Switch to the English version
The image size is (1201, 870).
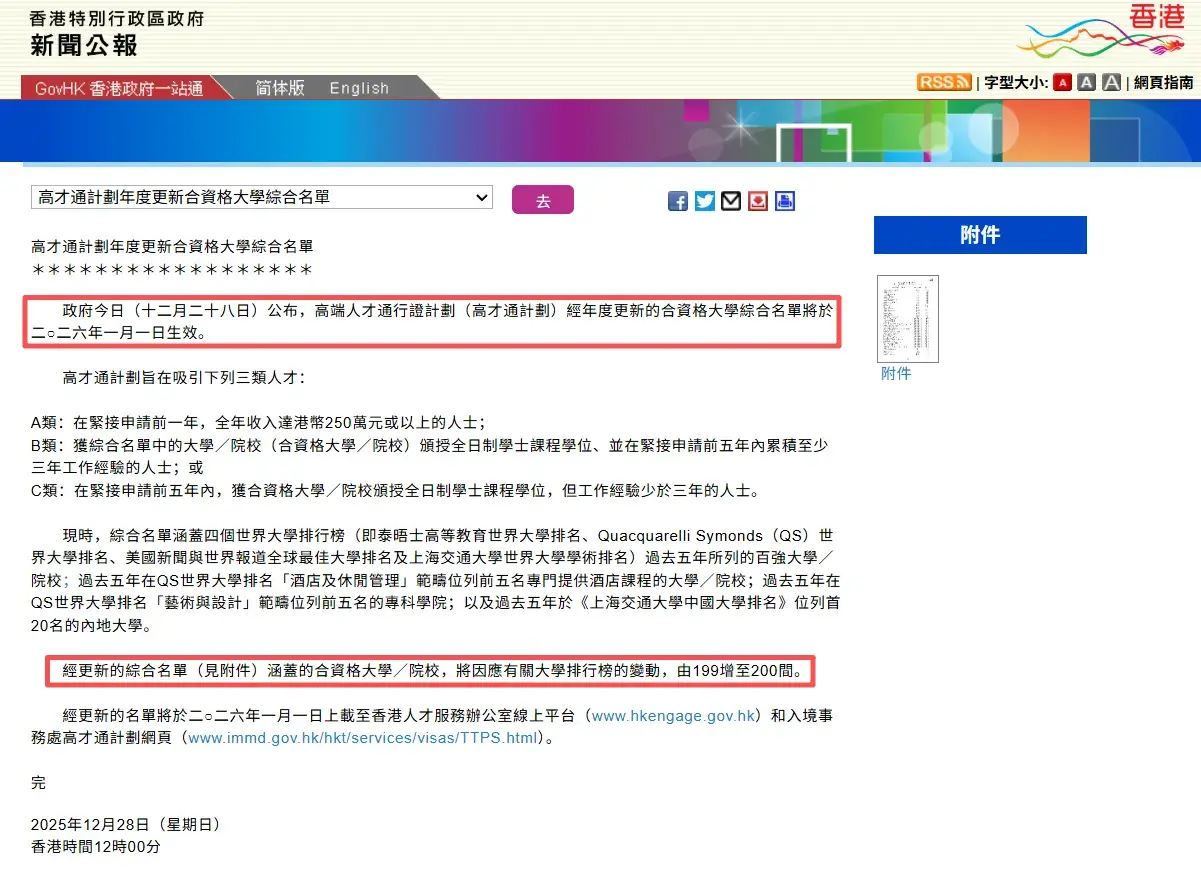[358, 87]
